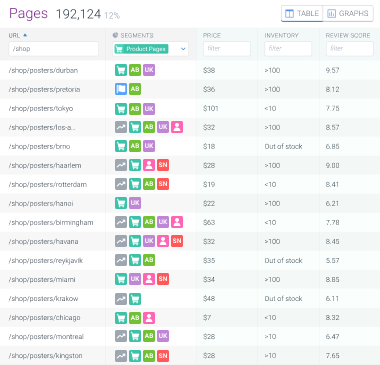Click the SN badge in the havana row
Screen dimensions: 380x365
pos(177,241)
